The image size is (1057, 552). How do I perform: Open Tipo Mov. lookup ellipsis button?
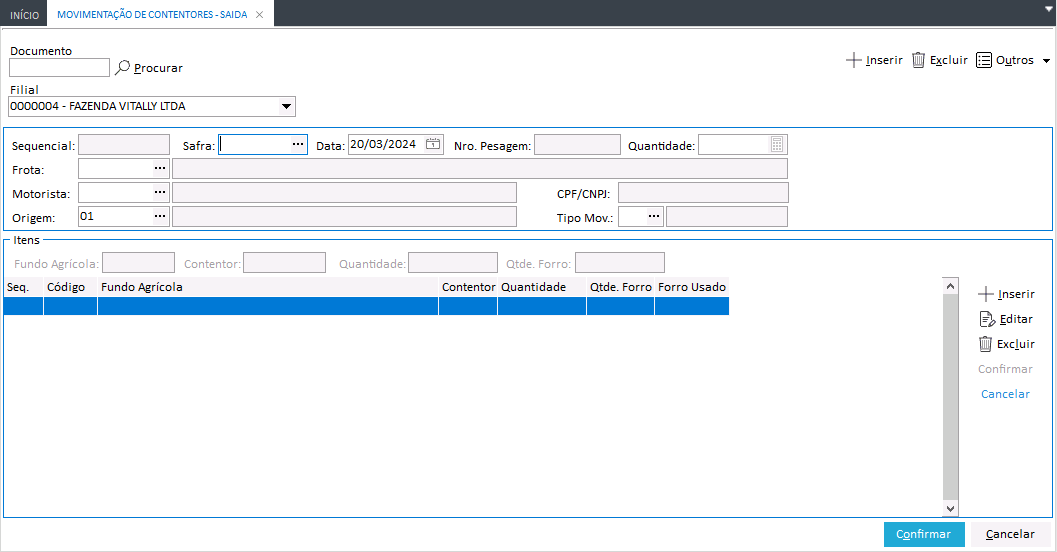[654, 216]
